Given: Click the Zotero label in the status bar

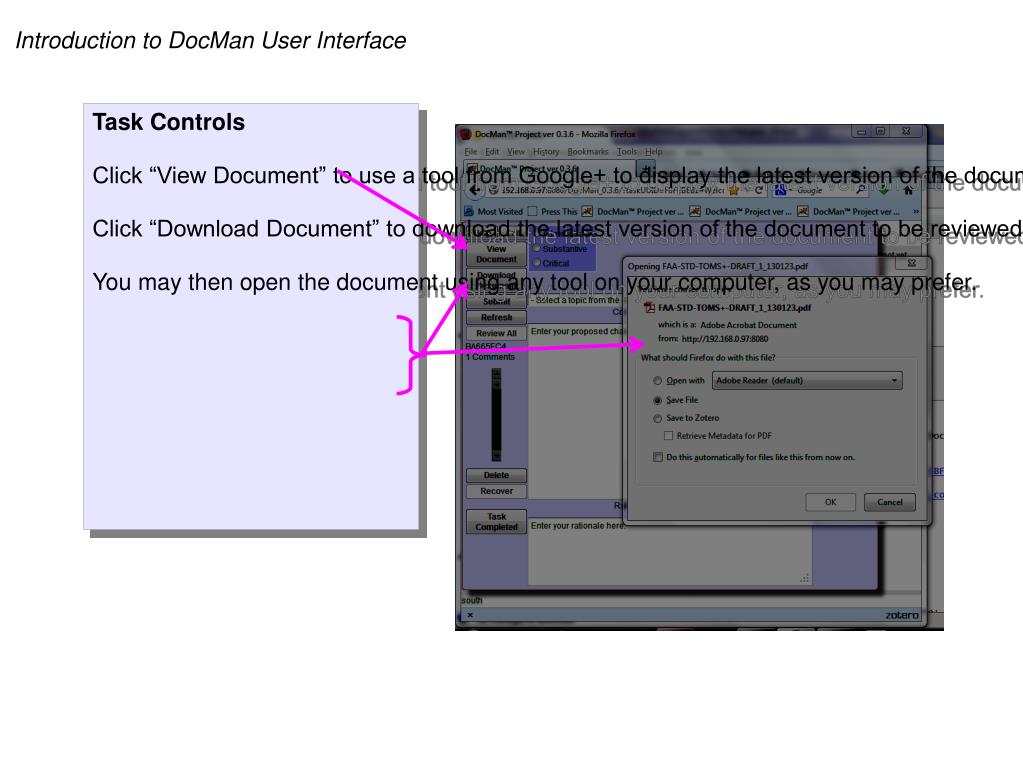Looking at the screenshot, I should tap(902, 615).
